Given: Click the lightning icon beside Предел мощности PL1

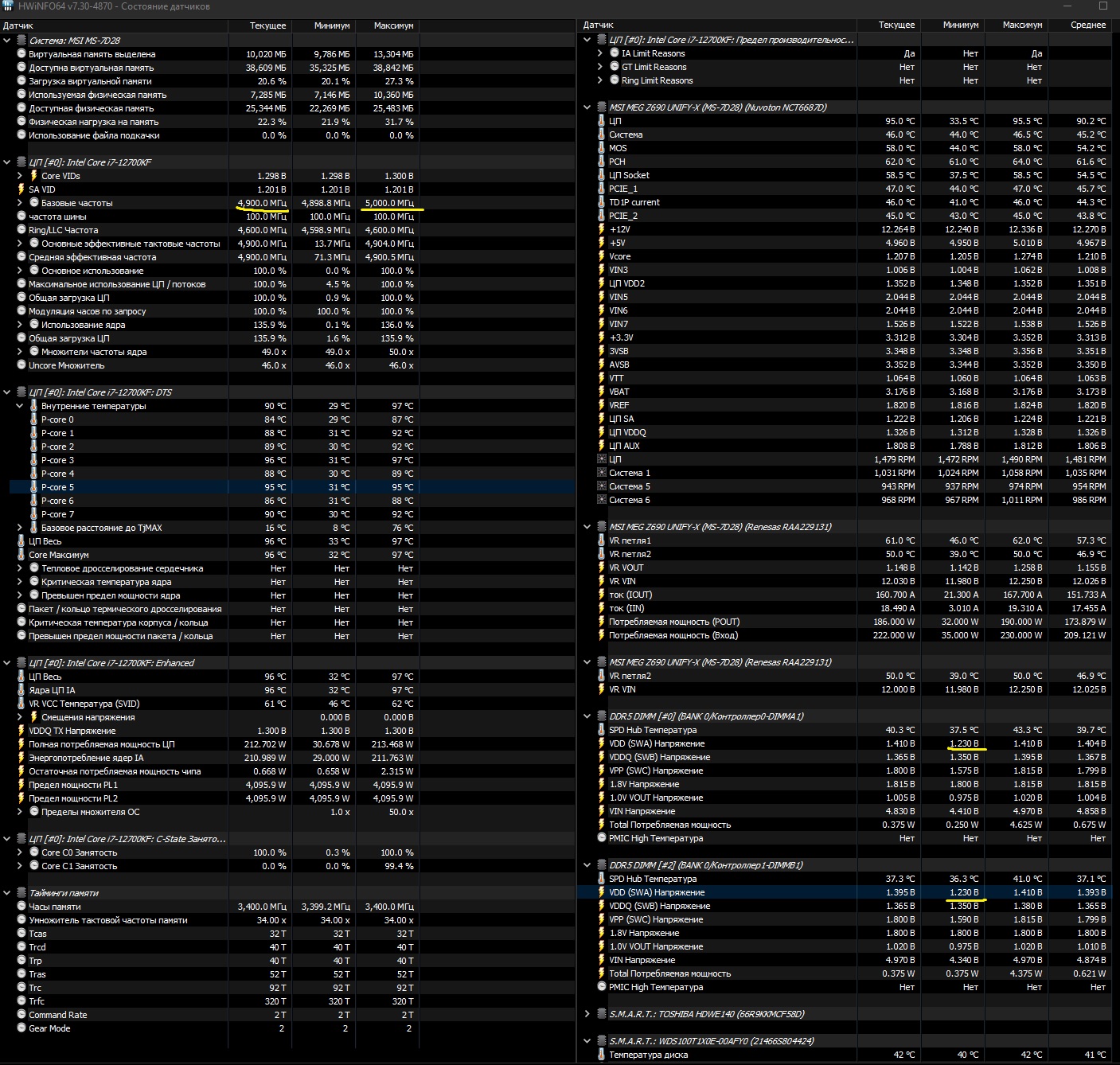Looking at the screenshot, I should pyautogui.click(x=21, y=785).
